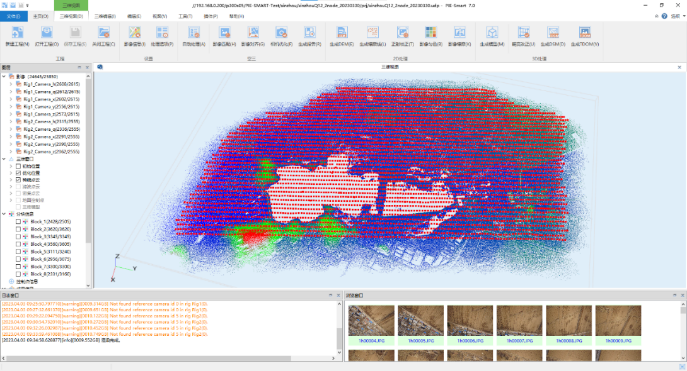
Task: Expand the Rig1_Camera_q tree node
Action: coord(11,92)
